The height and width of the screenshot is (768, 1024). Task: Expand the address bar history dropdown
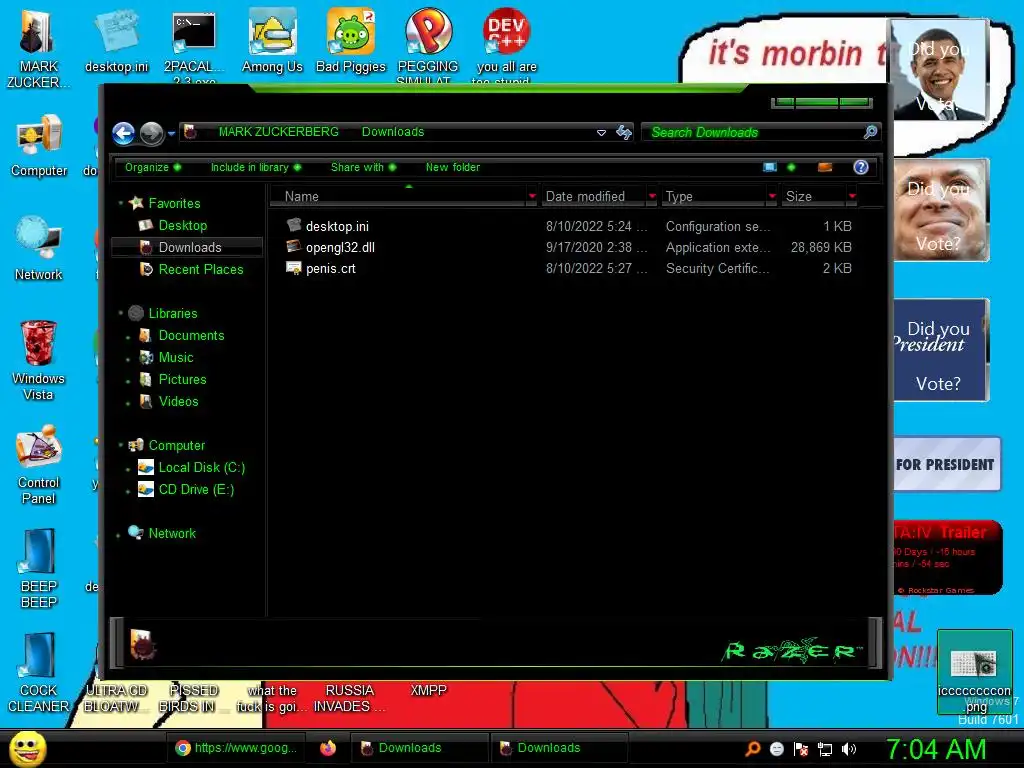(x=601, y=133)
